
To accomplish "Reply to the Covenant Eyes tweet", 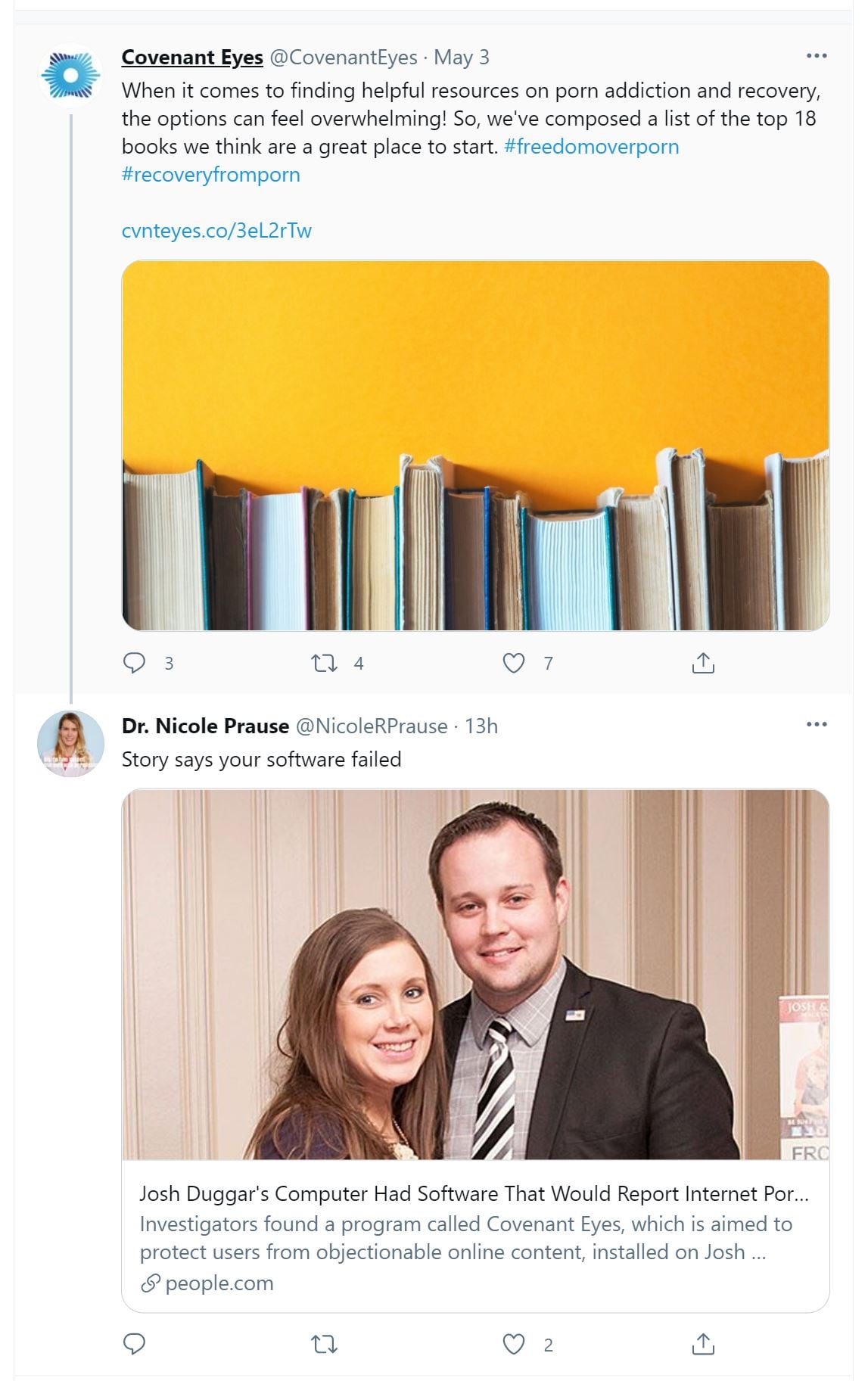I will pos(134,663).
